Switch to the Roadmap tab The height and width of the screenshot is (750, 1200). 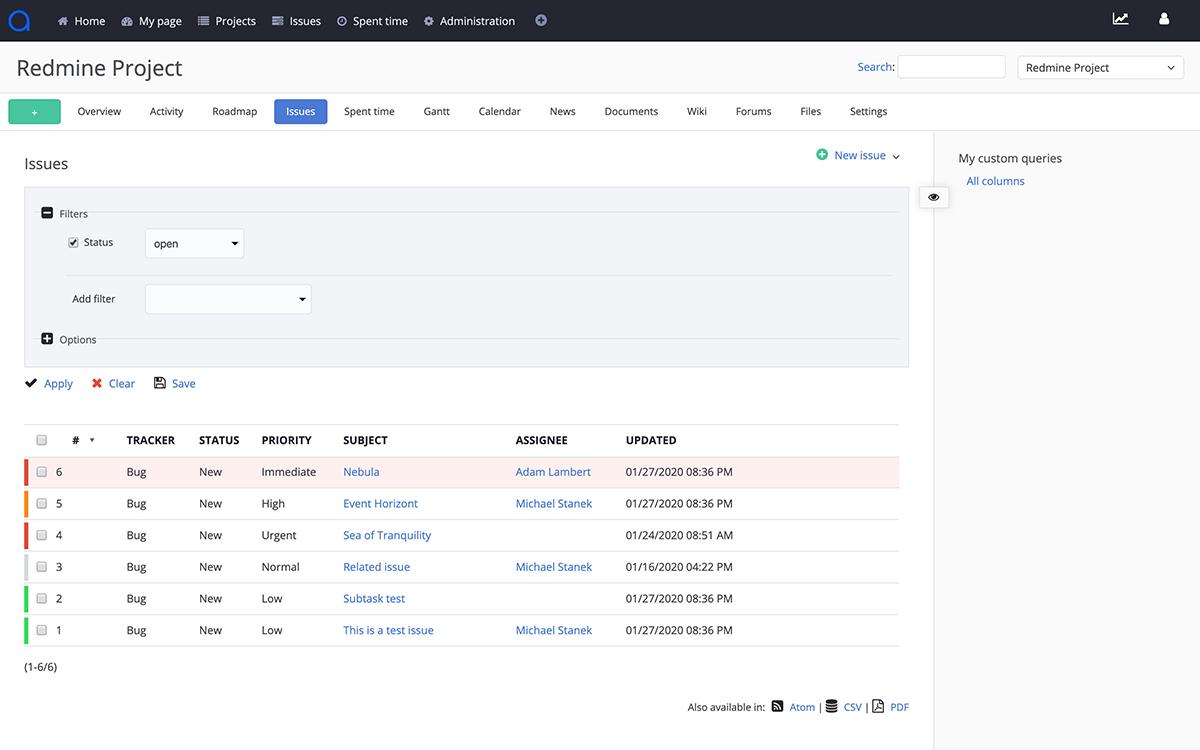point(235,112)
